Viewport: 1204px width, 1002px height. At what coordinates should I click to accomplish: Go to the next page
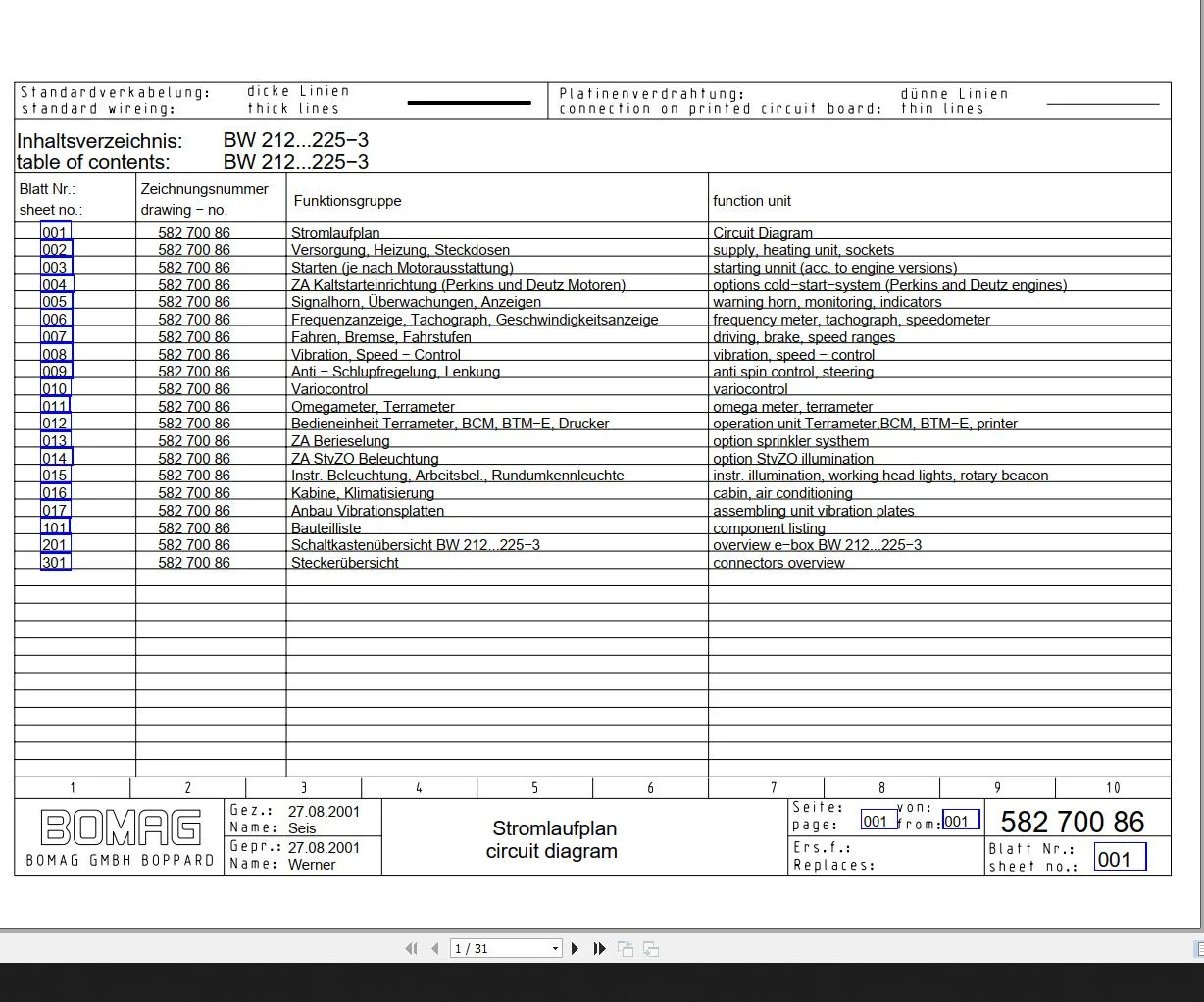pos(576,948)
